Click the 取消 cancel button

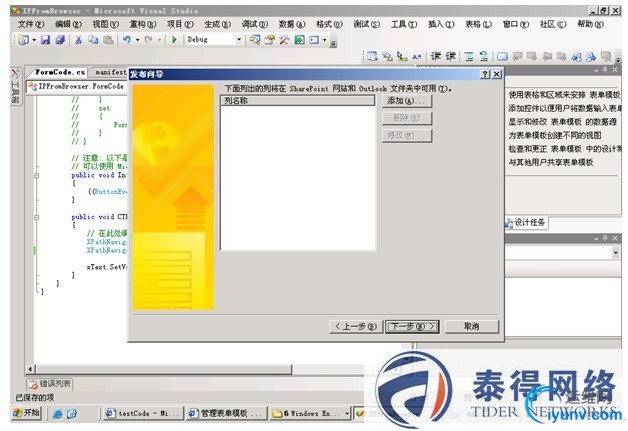click(472, 326)
